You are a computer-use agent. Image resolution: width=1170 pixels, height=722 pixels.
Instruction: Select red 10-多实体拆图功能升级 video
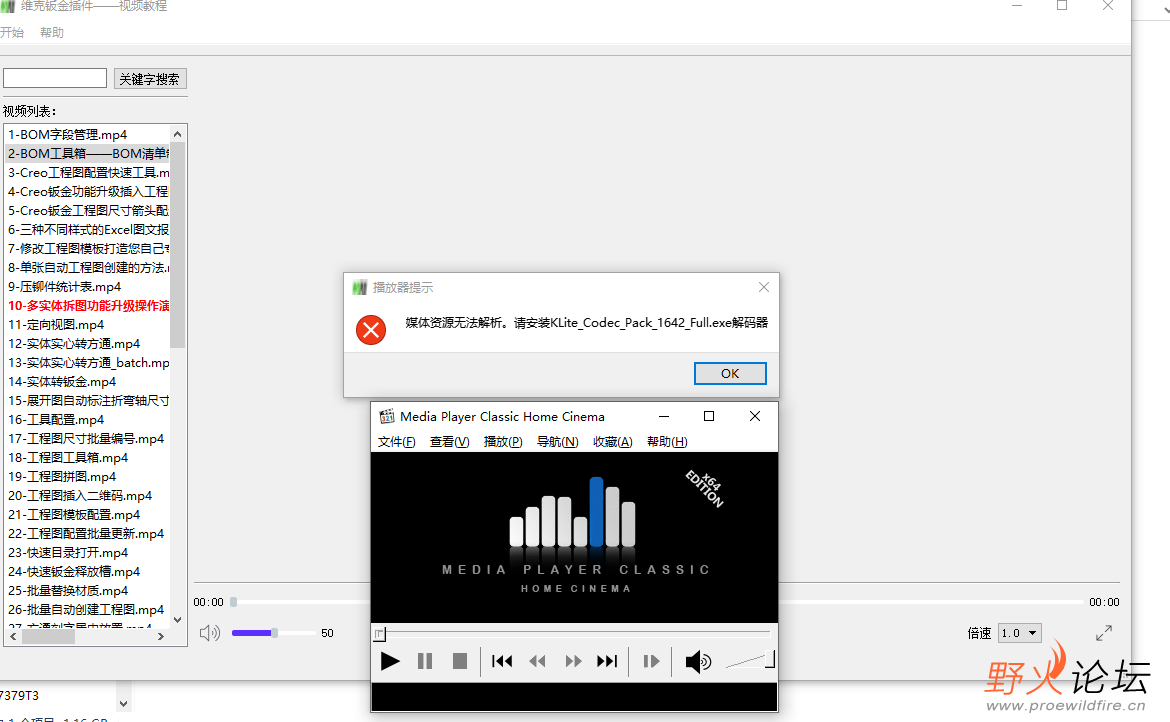click(87, 306)
